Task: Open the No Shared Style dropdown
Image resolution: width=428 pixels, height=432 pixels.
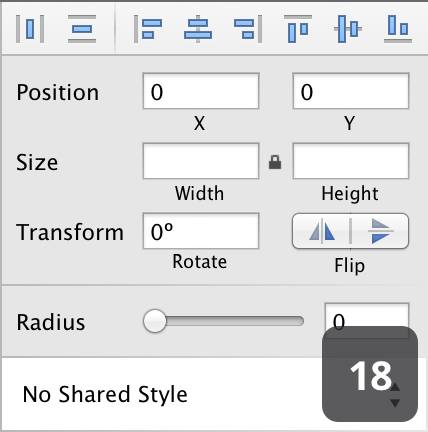Action: click(x=214, y=394)
